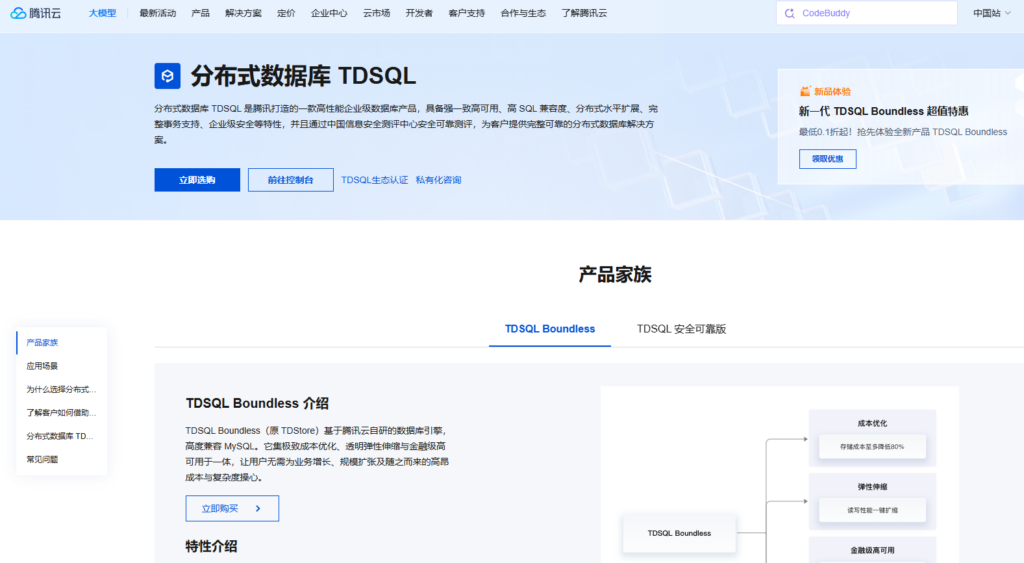Viewport: 1024px width, 563px height.
Task: Click the 特性介绍 heading
Action: [x=211, y=546]
